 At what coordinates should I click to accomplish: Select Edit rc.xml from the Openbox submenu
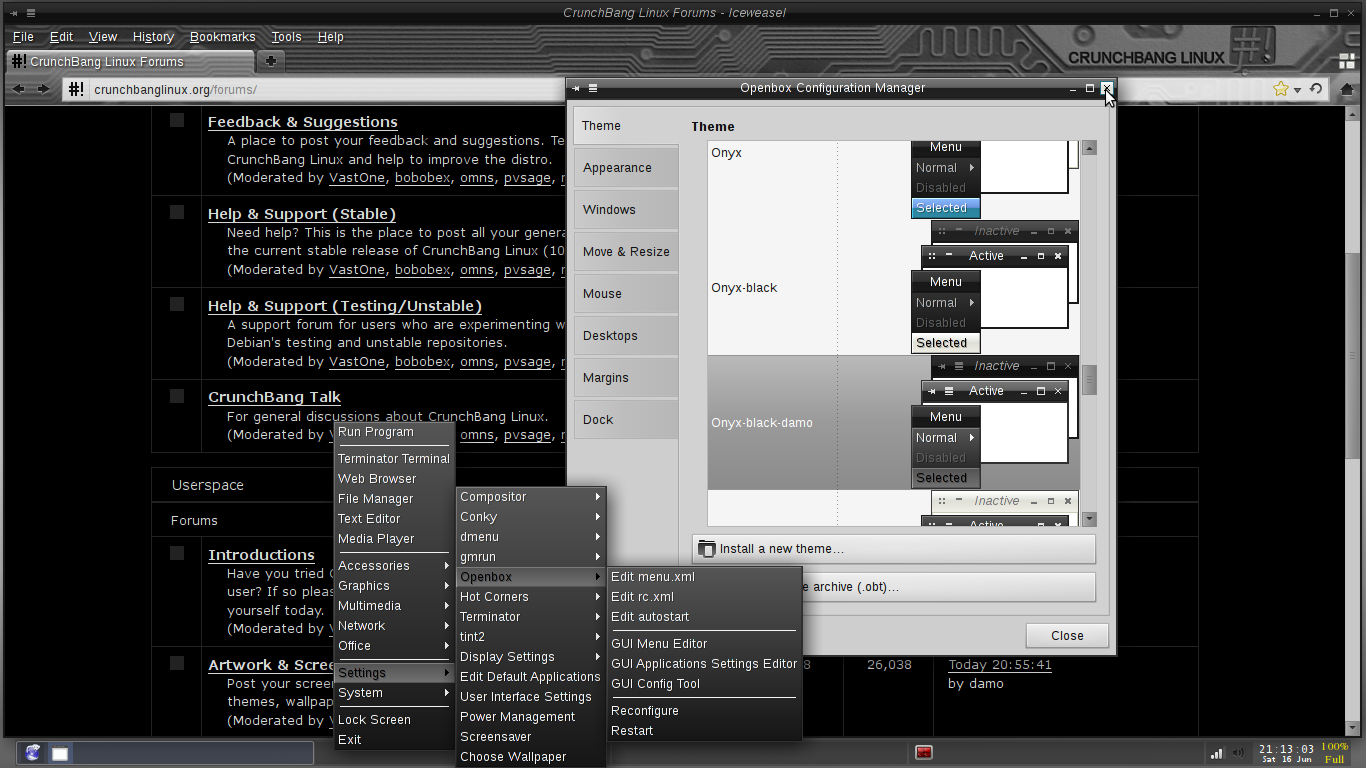pyautogui.click(x=704, y=597)
